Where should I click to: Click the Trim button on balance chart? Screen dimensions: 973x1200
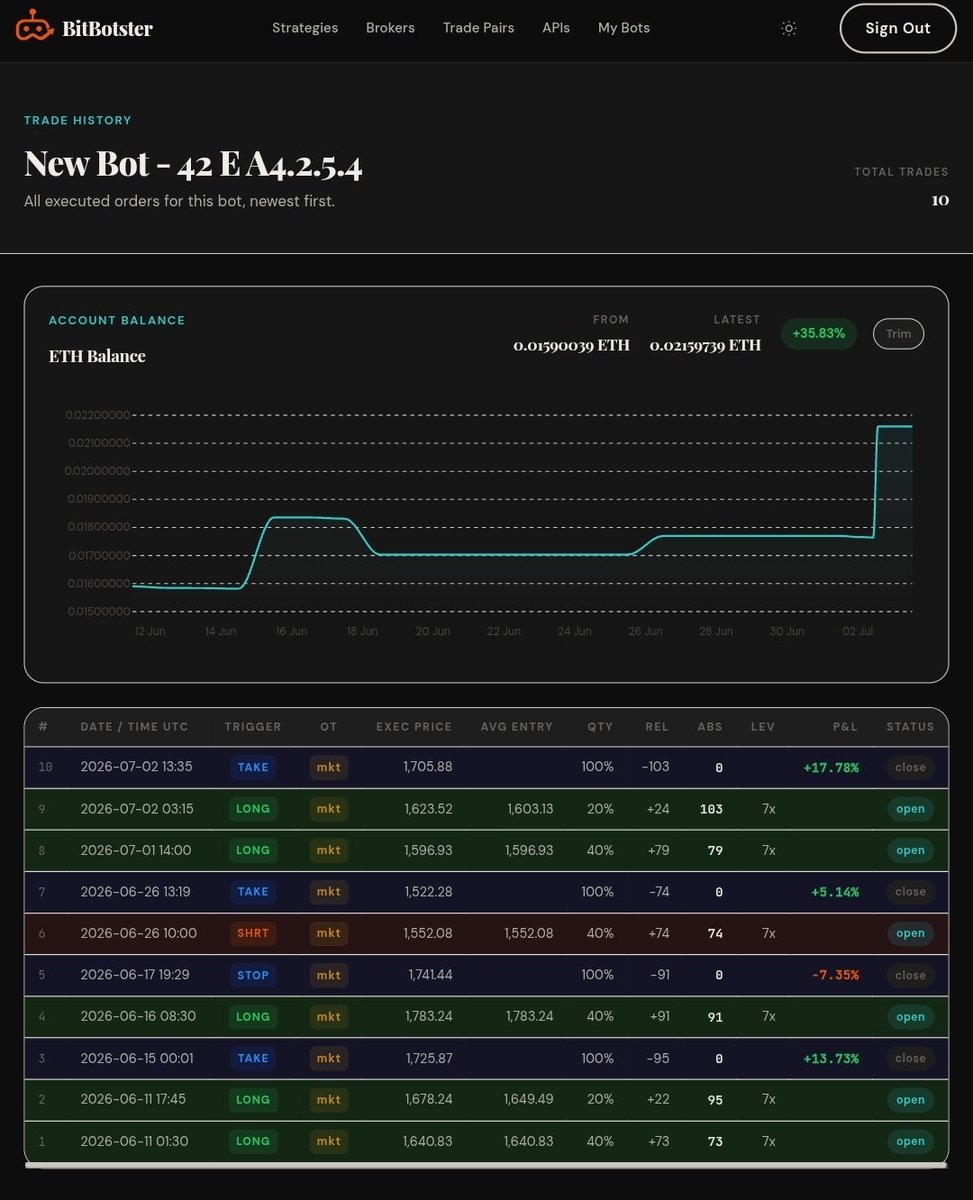(x=898, y=334)
